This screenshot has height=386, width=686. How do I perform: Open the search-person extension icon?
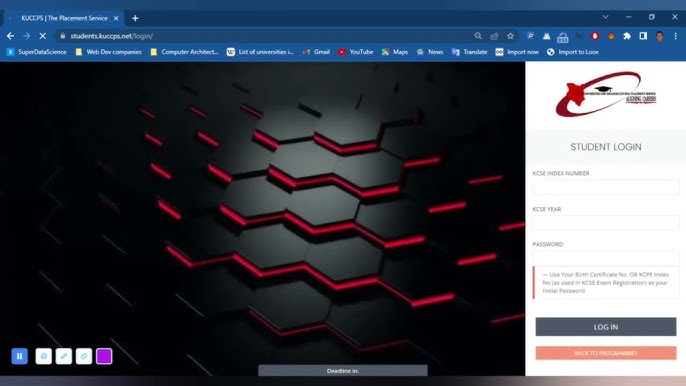coord(530,36)
